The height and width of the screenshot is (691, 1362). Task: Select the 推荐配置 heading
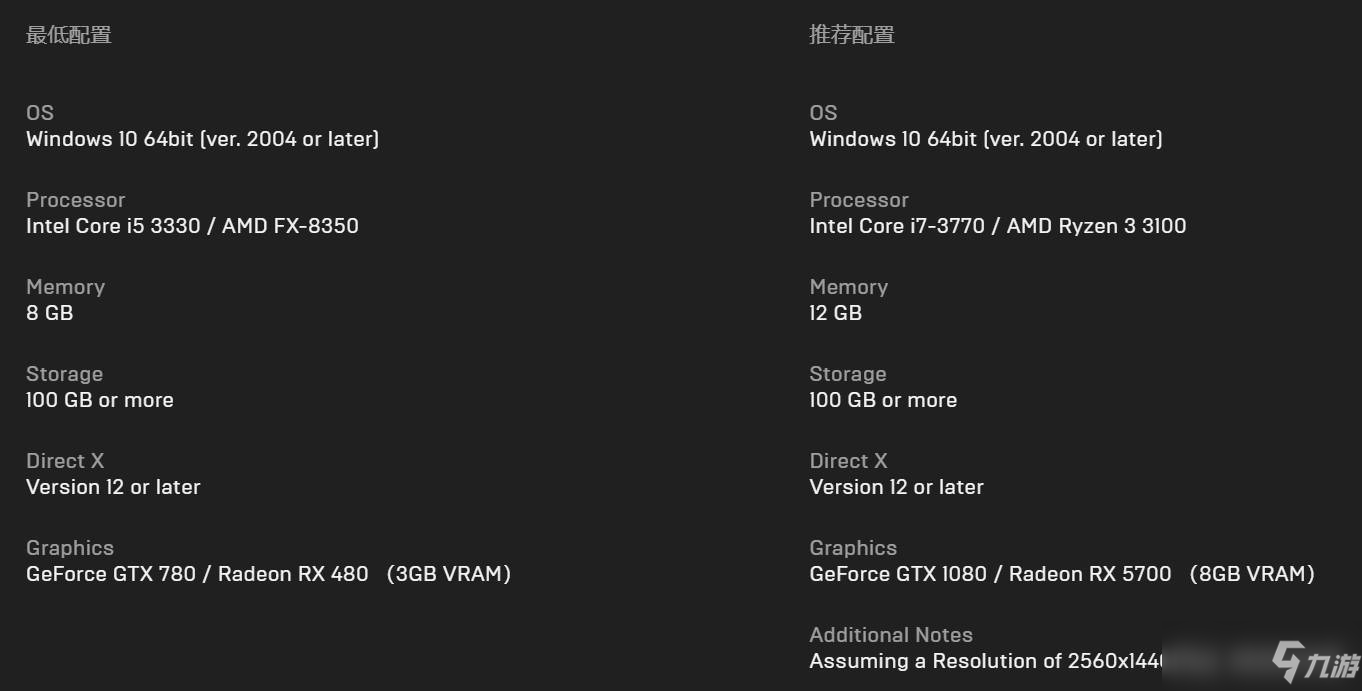[852, 35]
